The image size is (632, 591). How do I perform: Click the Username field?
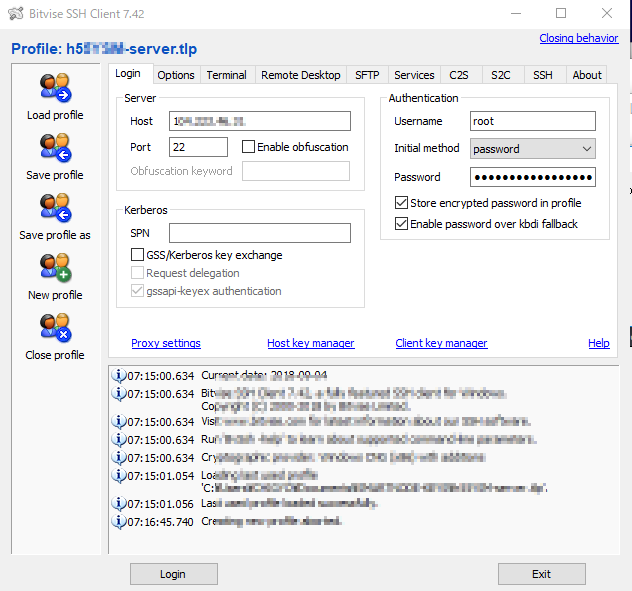pyautogui.click(x=533, y=121)
